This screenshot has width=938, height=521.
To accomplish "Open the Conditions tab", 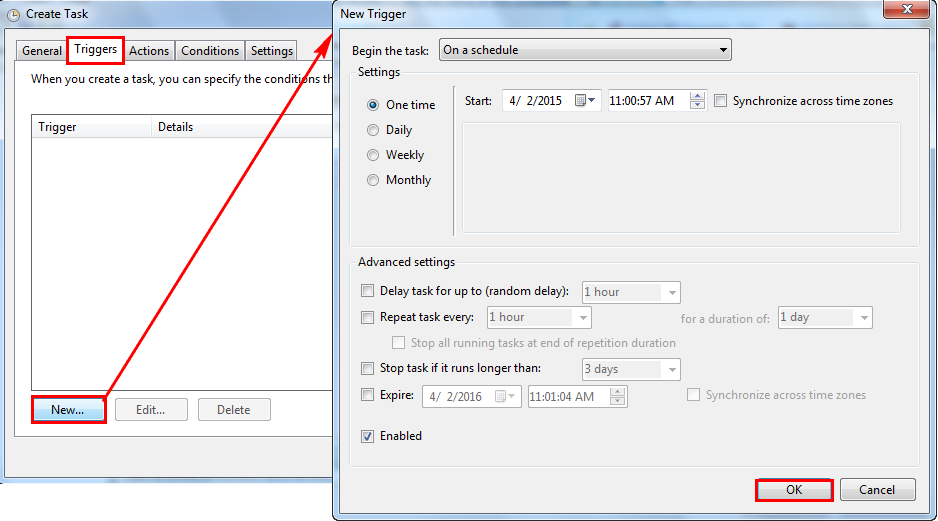I will 210,51.
